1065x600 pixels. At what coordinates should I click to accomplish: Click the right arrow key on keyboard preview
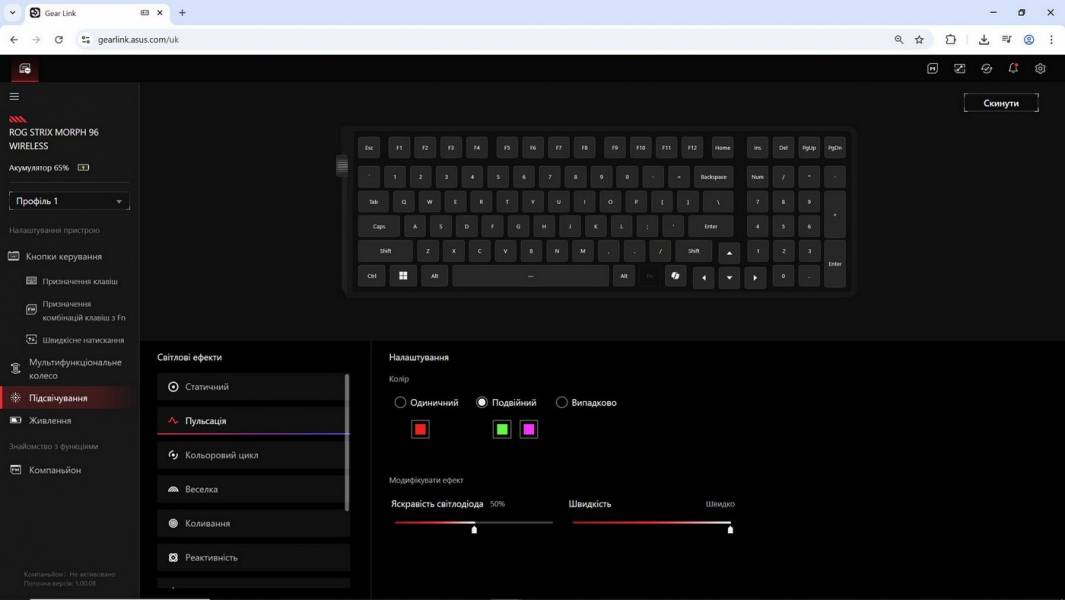click(x=755, y=277)
